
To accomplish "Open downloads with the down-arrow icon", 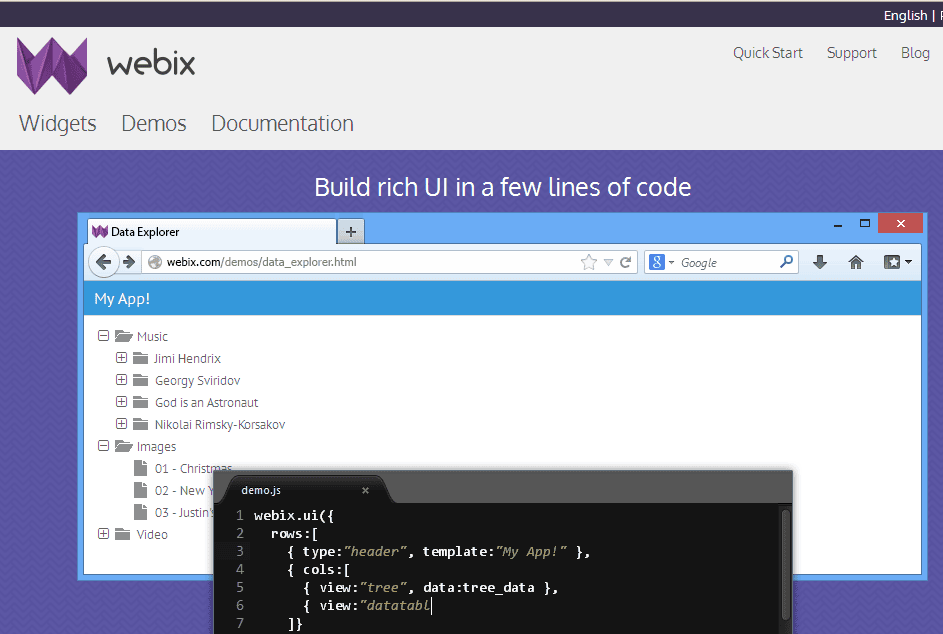I will tap(820, 262).
